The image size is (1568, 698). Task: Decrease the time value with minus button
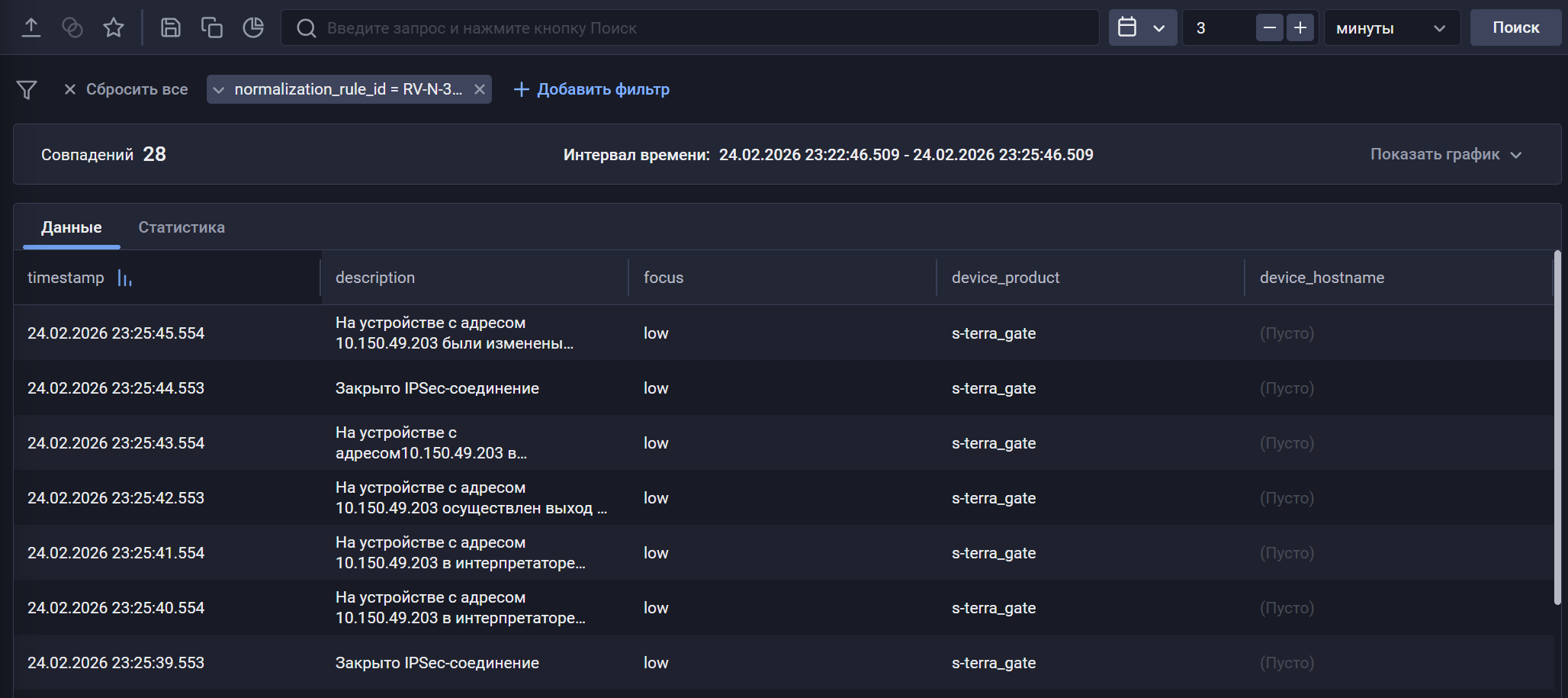[1270, 28]
